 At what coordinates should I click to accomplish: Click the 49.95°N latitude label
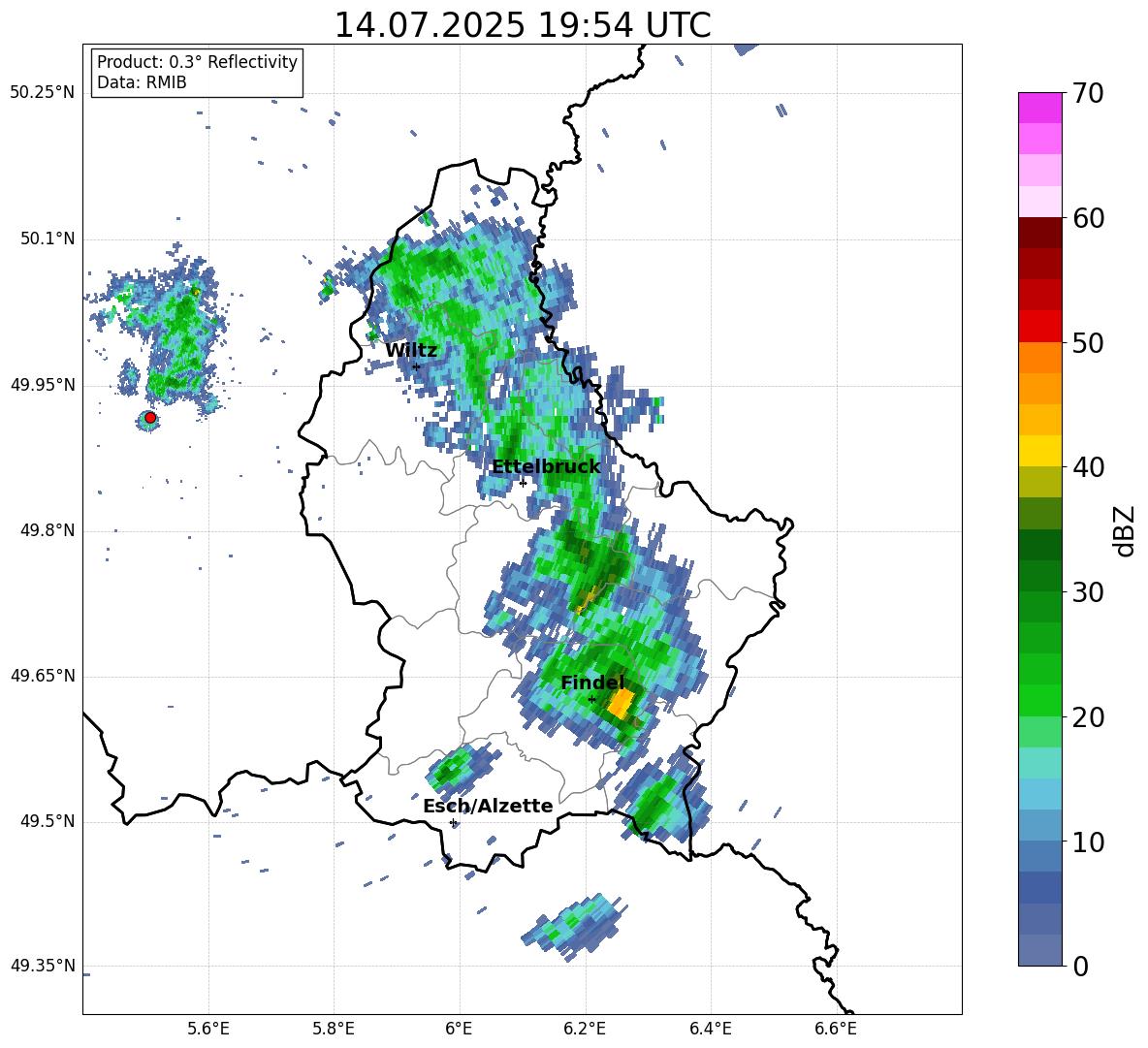tap(43, 385)
